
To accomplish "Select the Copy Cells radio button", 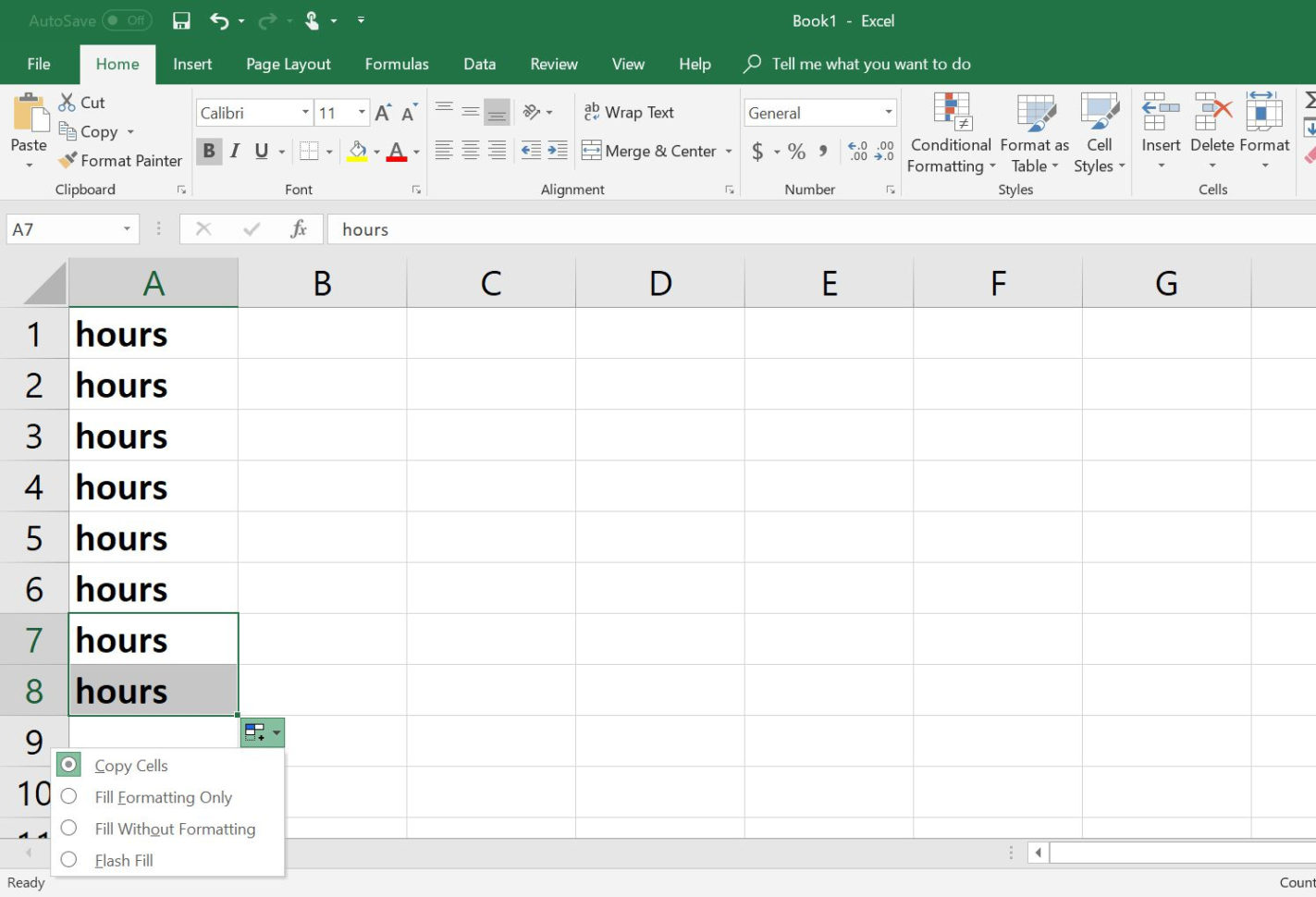I will coord(68,764).
